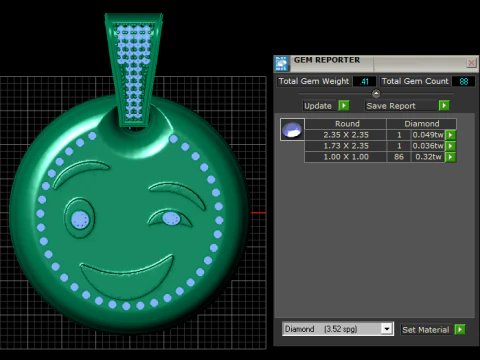
Task: Click the green arrow on the 0.32tw row
Action: pos(451,157)
